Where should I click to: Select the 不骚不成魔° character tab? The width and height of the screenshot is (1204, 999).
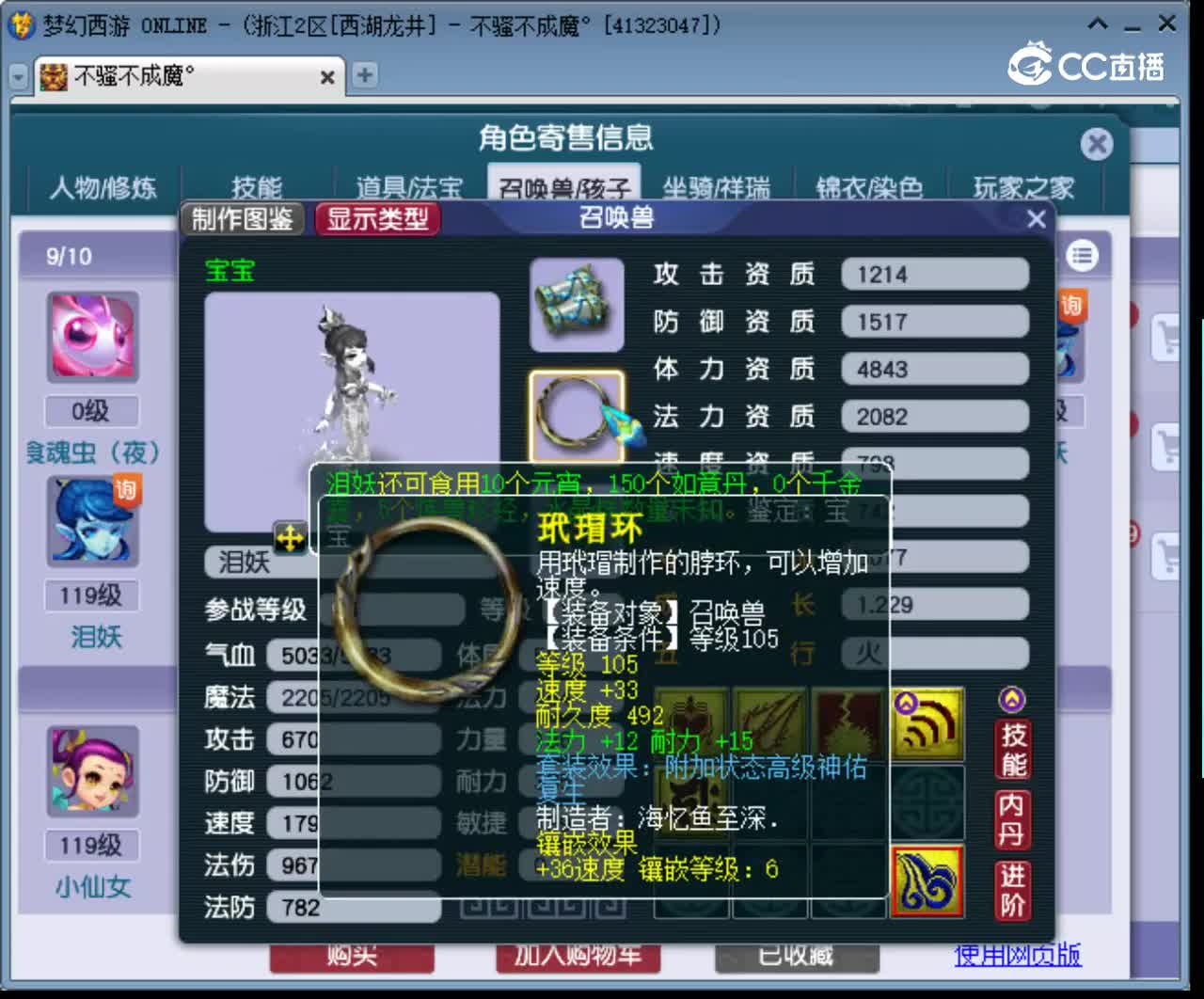pos(189,76)
